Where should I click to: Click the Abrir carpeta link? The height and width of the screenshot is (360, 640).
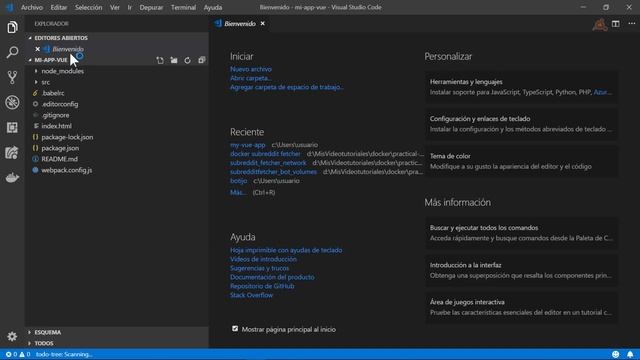click(x=251, y=78)
